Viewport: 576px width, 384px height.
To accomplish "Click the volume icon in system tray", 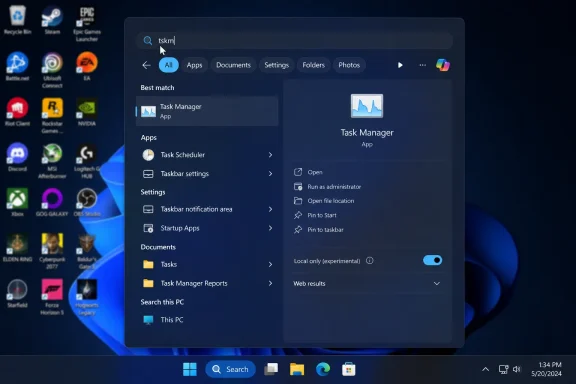I will click(x=517, y=369).
